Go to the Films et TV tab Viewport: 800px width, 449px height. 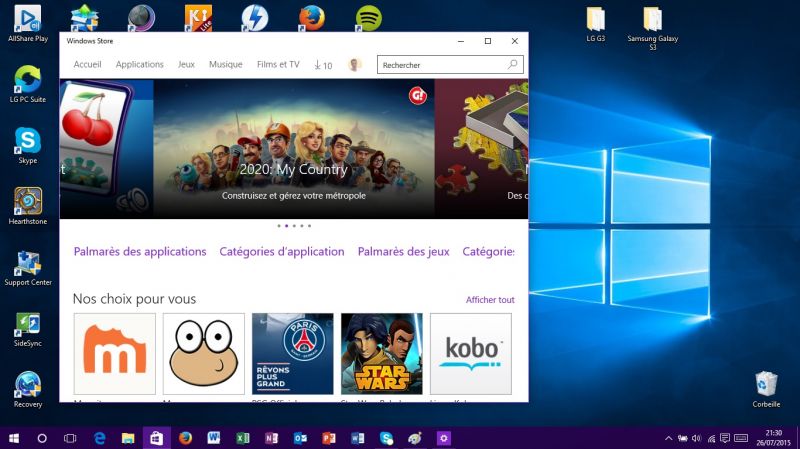(x=278, y=64)
